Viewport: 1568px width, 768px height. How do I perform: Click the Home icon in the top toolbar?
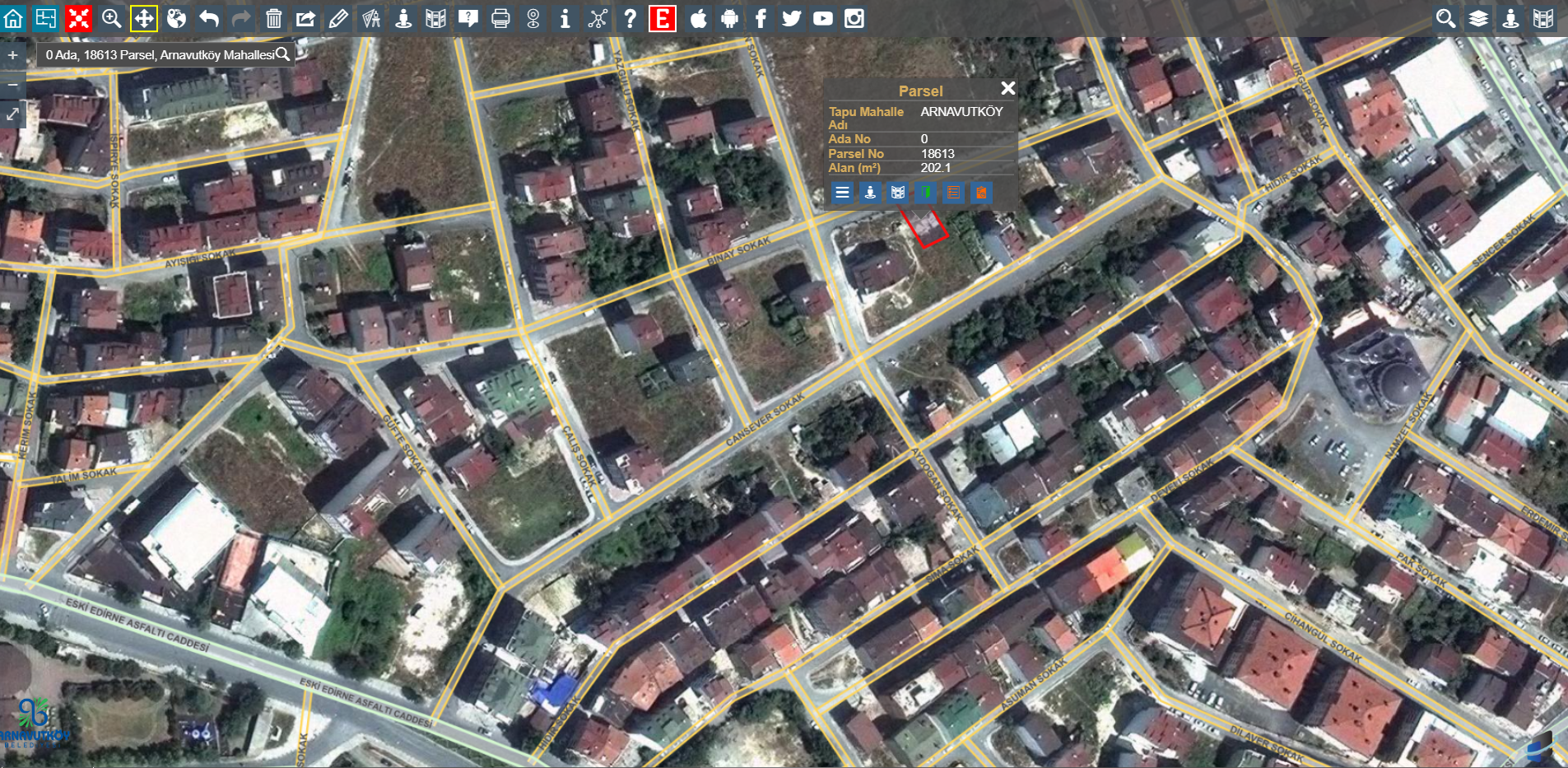point(13,18)
